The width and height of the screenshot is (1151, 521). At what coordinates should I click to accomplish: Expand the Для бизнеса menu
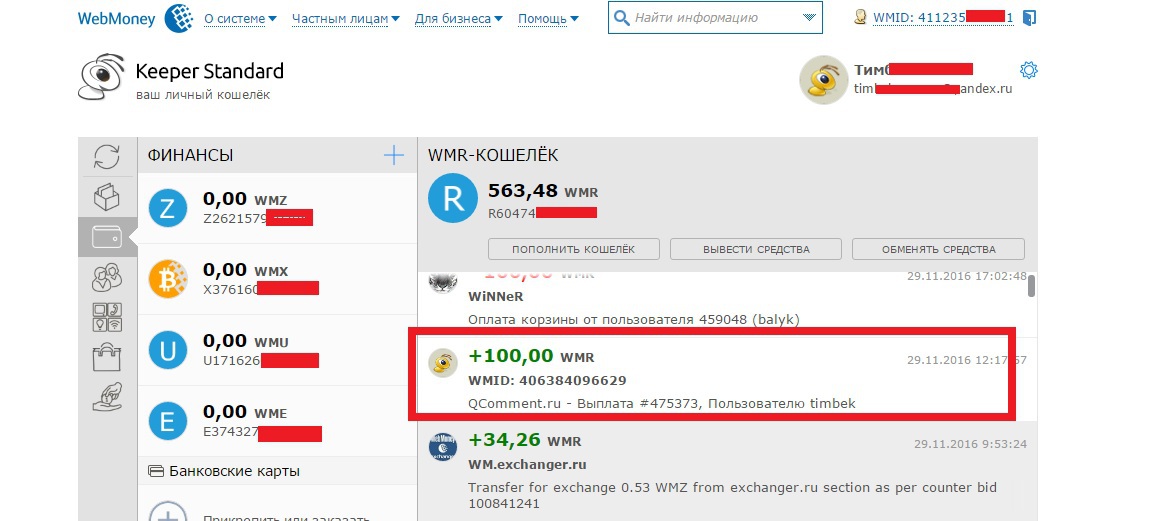pyautogui.click(x=459, y=18)
